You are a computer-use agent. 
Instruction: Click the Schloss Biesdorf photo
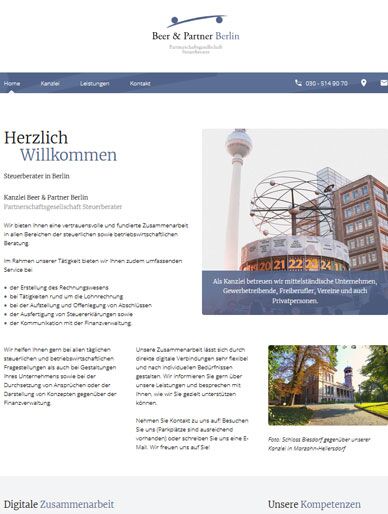coord(328,385)
